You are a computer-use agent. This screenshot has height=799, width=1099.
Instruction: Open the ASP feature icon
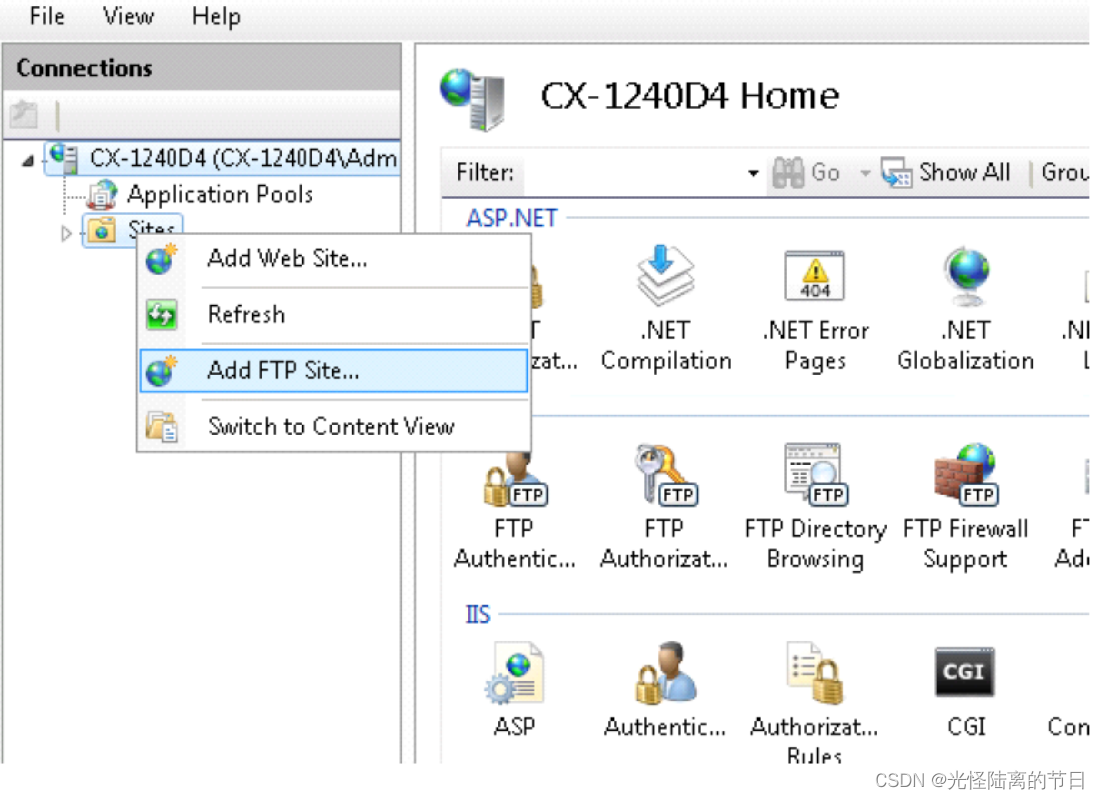point(514,673)
